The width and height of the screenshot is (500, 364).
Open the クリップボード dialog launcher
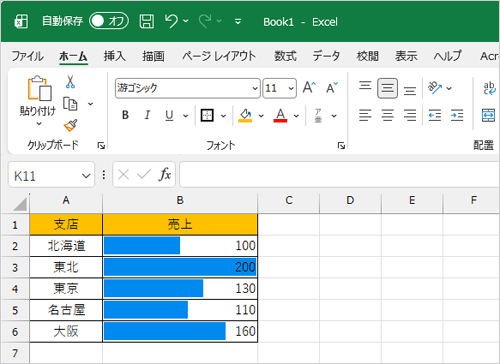click(101, 145)
